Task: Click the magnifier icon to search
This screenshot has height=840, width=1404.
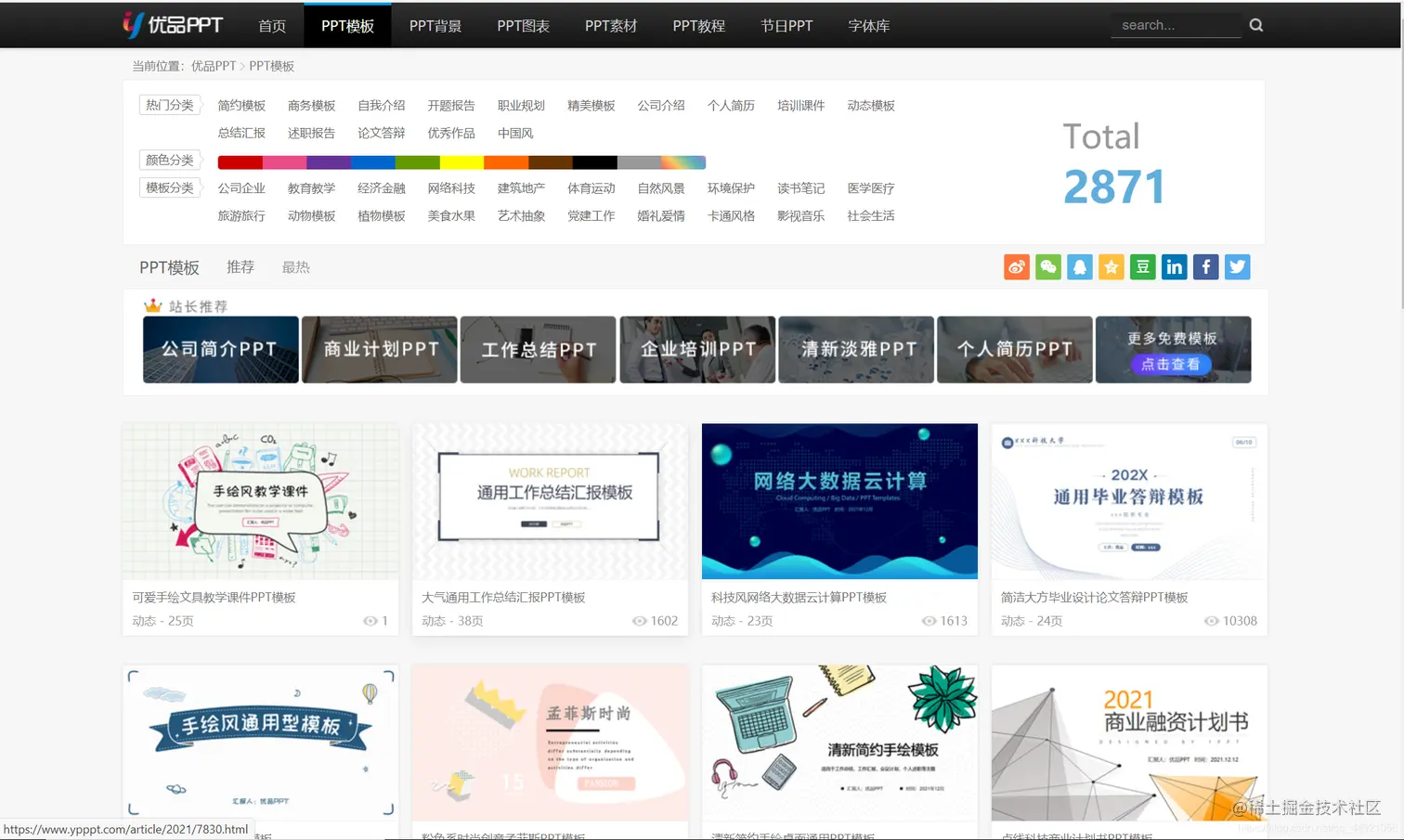Action: 1255,25
